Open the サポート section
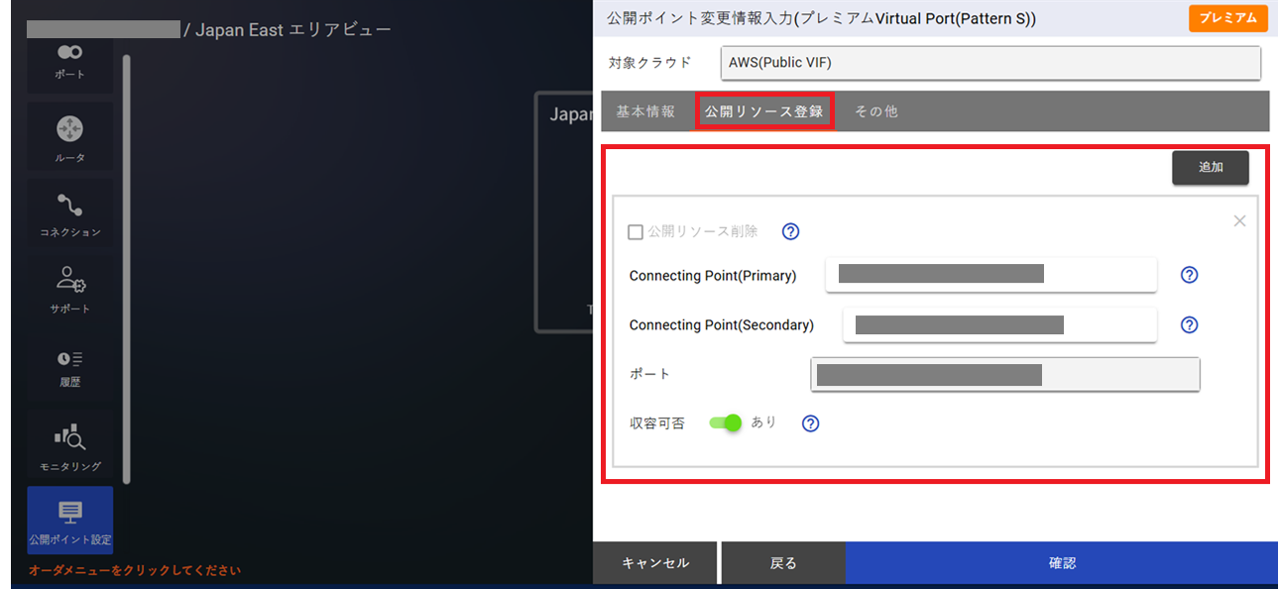 68,290
